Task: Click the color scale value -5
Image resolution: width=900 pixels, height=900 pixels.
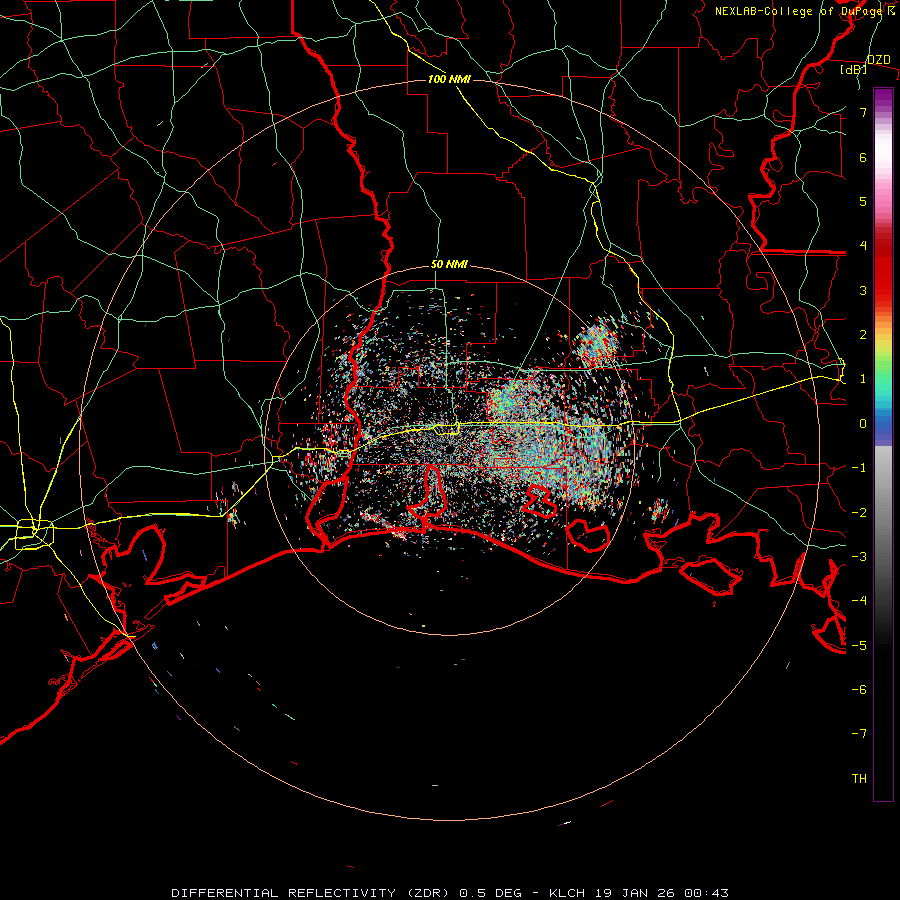Action: point(859,646)
